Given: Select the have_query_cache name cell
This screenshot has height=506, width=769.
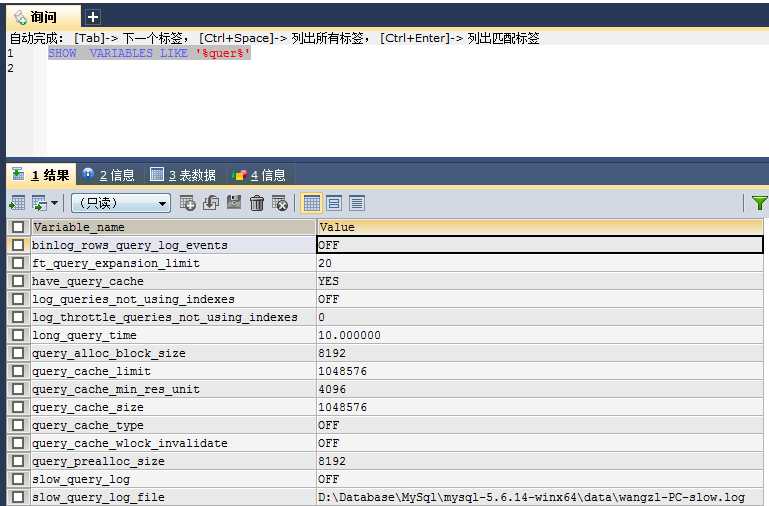Looking at the screenshot, I should point(173,281).
